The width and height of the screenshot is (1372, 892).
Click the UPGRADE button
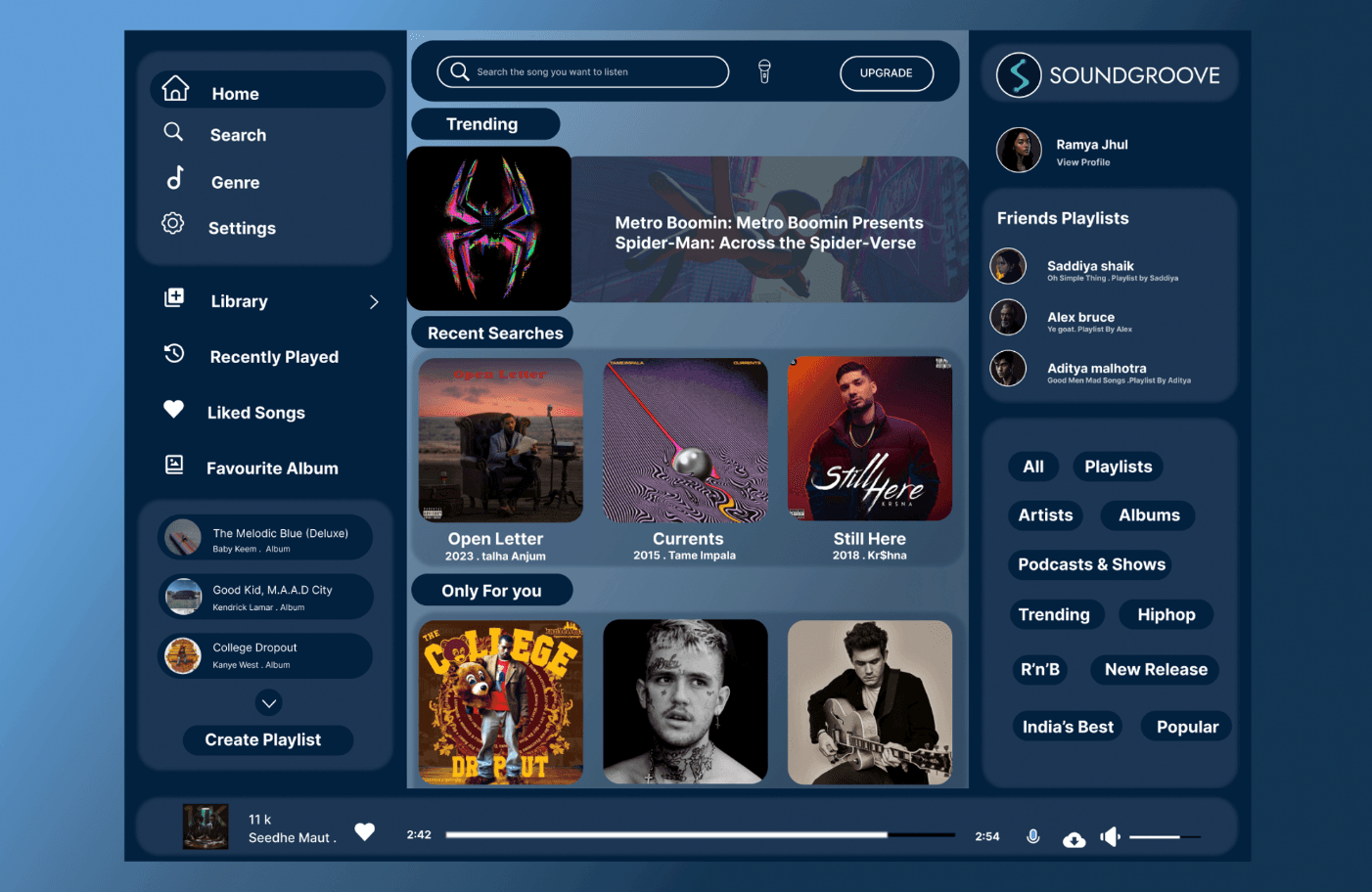click(x=887, y=73)
